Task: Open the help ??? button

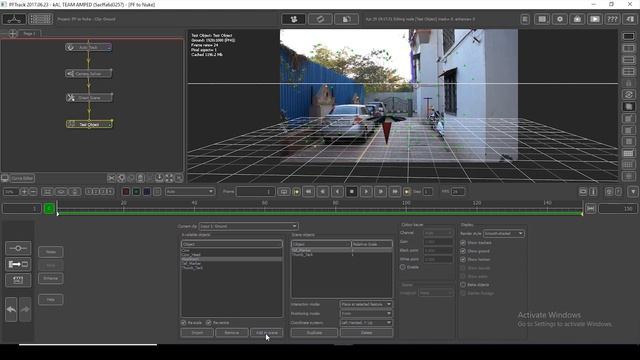Action: 612,19
